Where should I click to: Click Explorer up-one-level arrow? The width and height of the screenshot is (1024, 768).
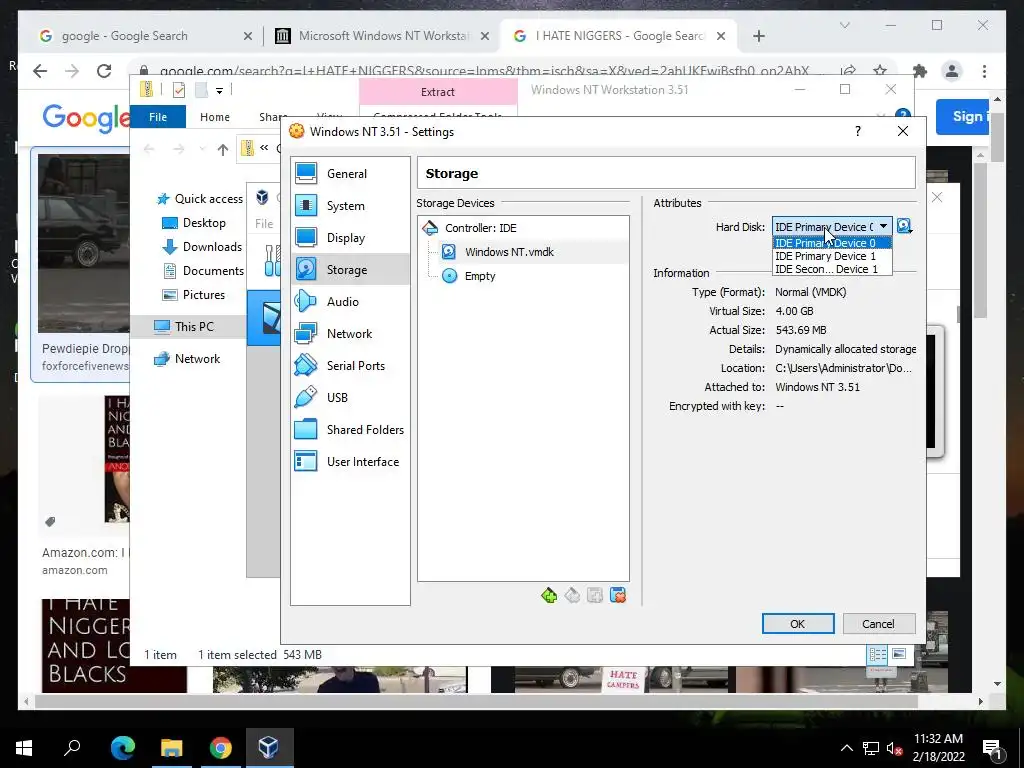[223, 150]
